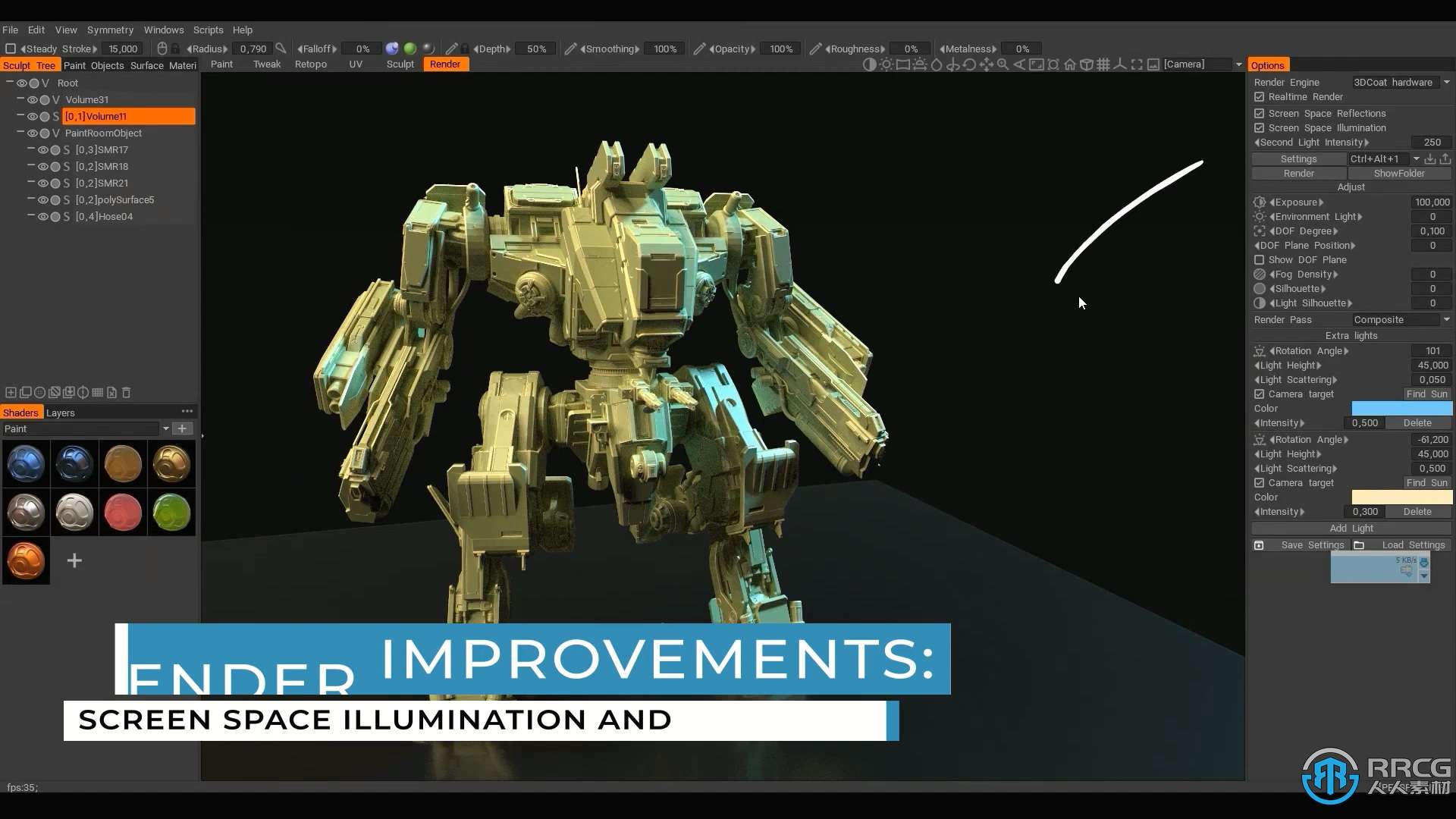Switch to the Retopo room tab
1456x819 pixels.
tap(311, 64)
